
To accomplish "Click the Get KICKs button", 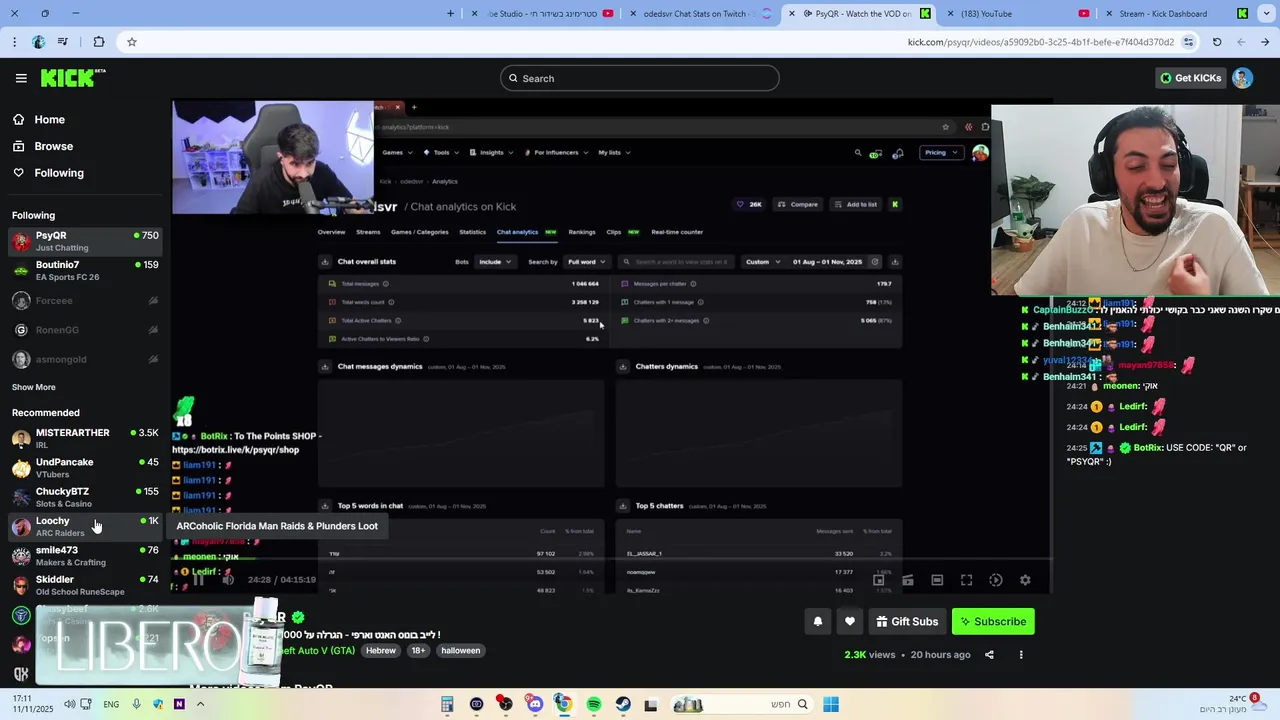I will tap(1190, 78).
